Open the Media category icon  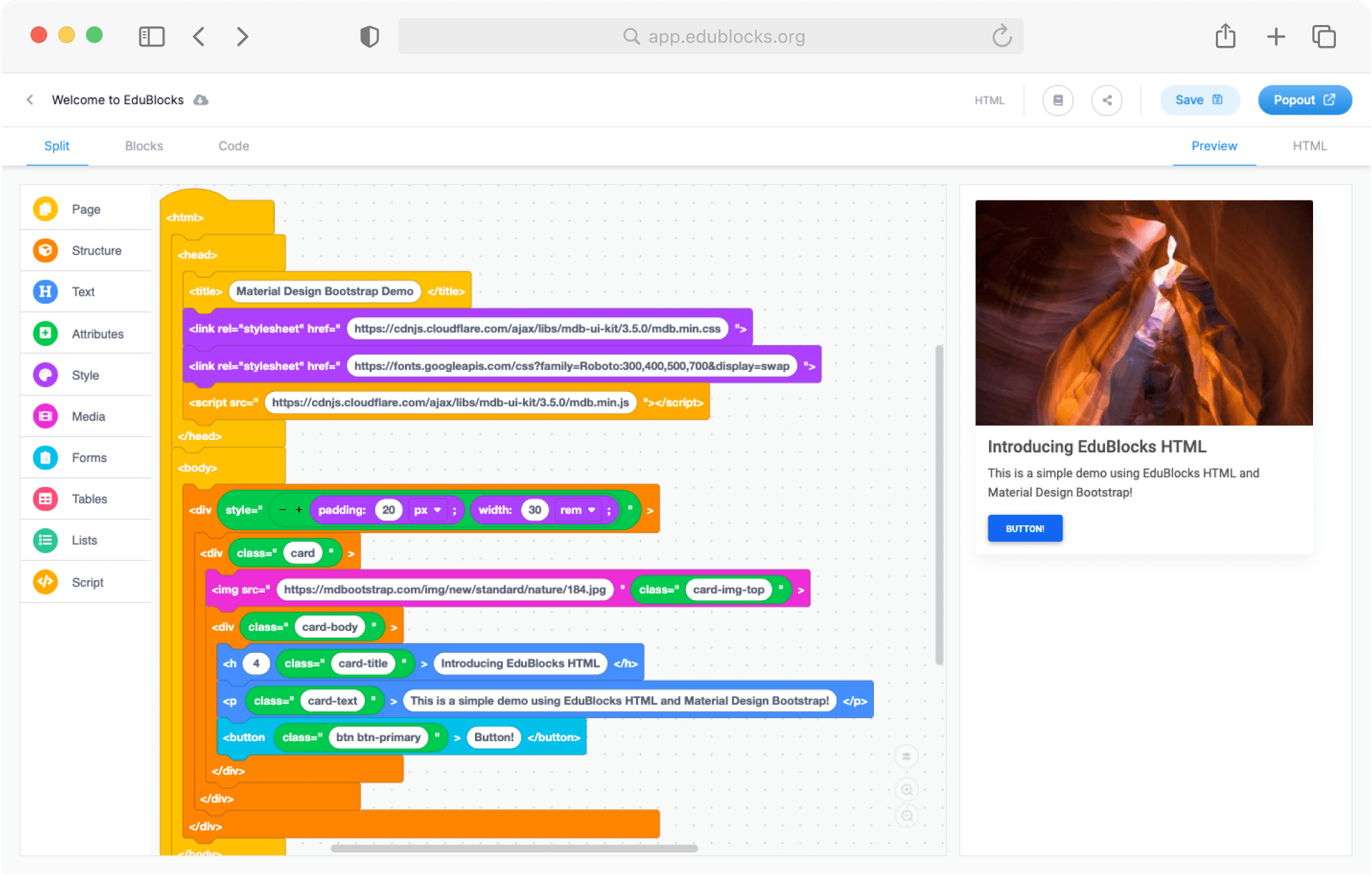(46, 416)
